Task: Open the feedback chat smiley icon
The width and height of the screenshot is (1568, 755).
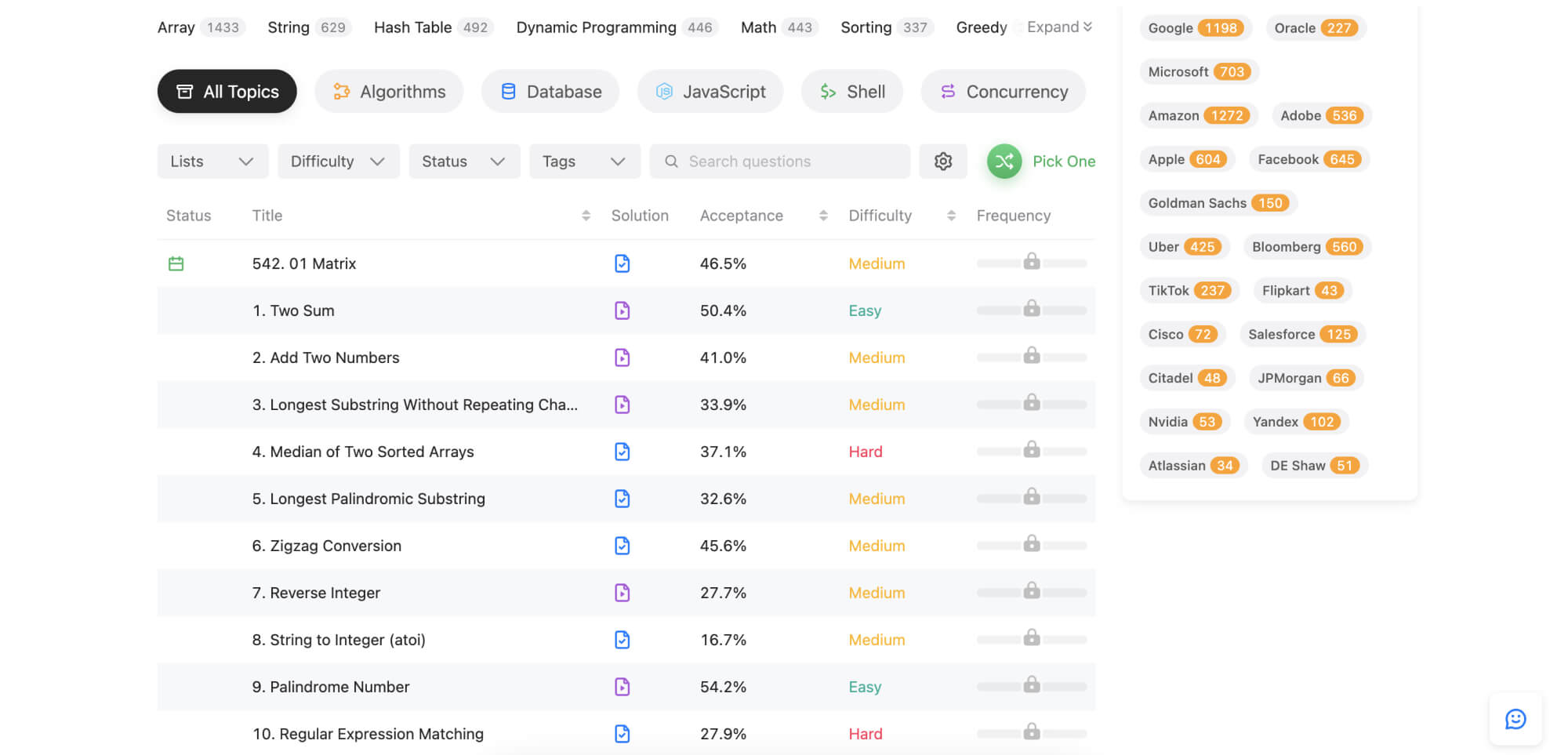Action: coord(1515,719)
